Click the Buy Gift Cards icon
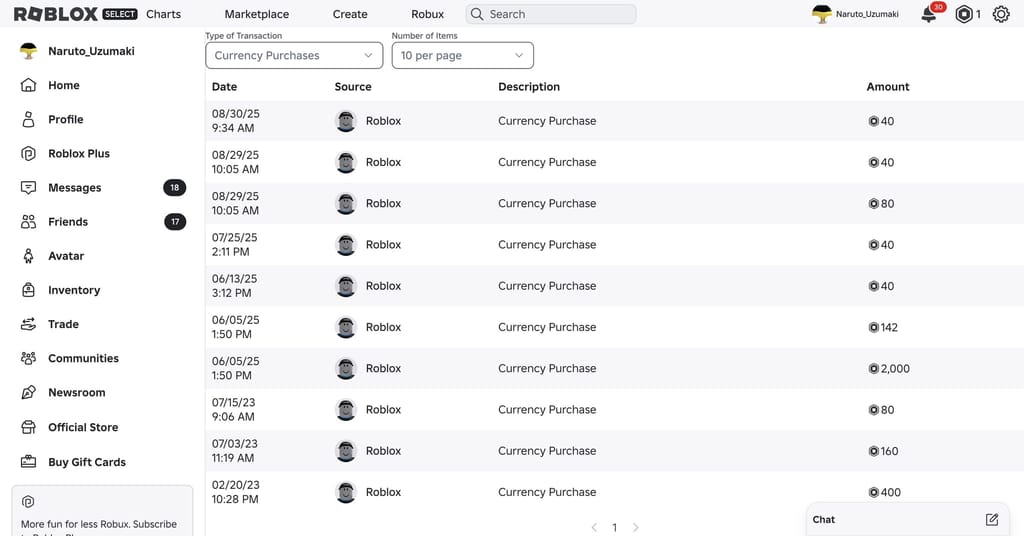The height and width of the screenshot is (536, 1024). click(x=28, y=462)
